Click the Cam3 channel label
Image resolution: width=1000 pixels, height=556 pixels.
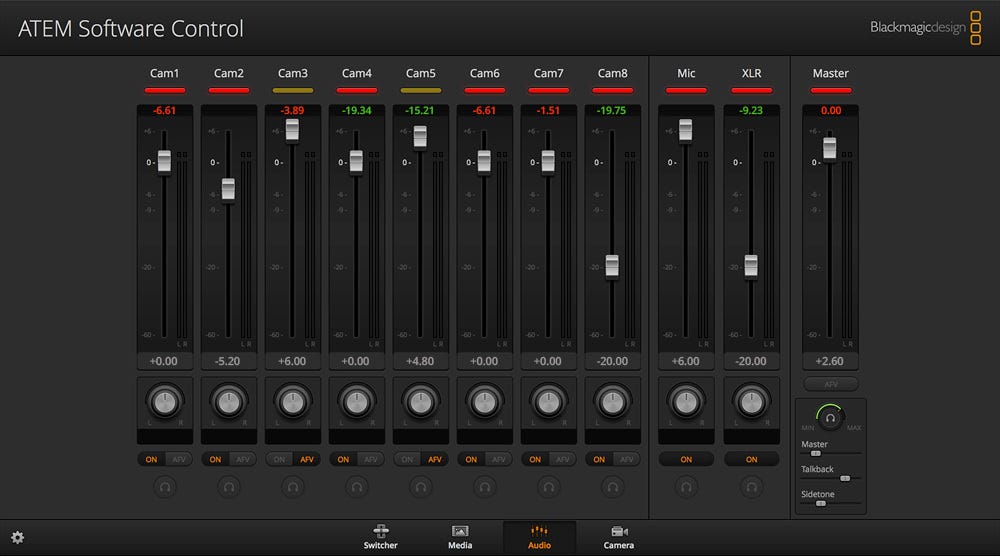(x=293, y=73)
